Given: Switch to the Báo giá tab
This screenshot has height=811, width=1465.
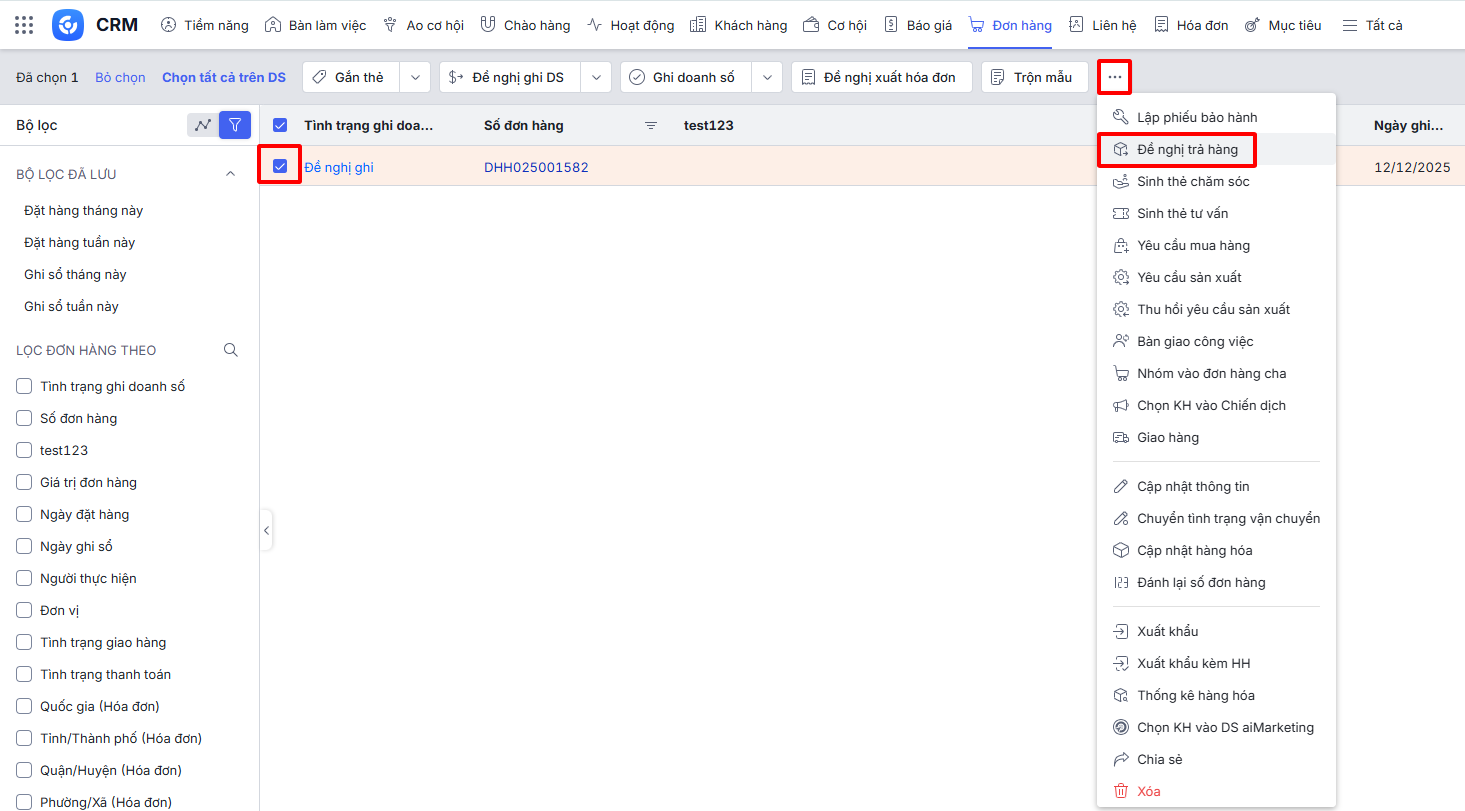Looking at the screenshot, I should point(918,25).
